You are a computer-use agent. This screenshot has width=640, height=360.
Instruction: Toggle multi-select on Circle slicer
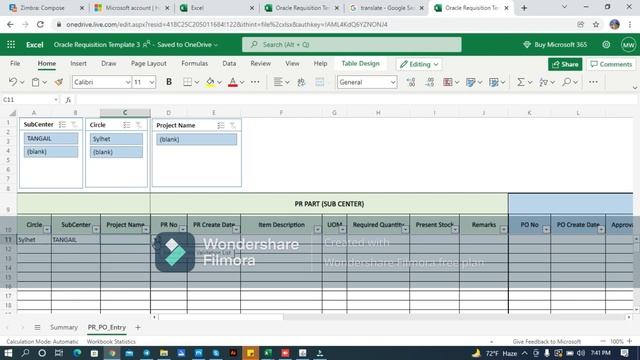(x=127, y=125)
